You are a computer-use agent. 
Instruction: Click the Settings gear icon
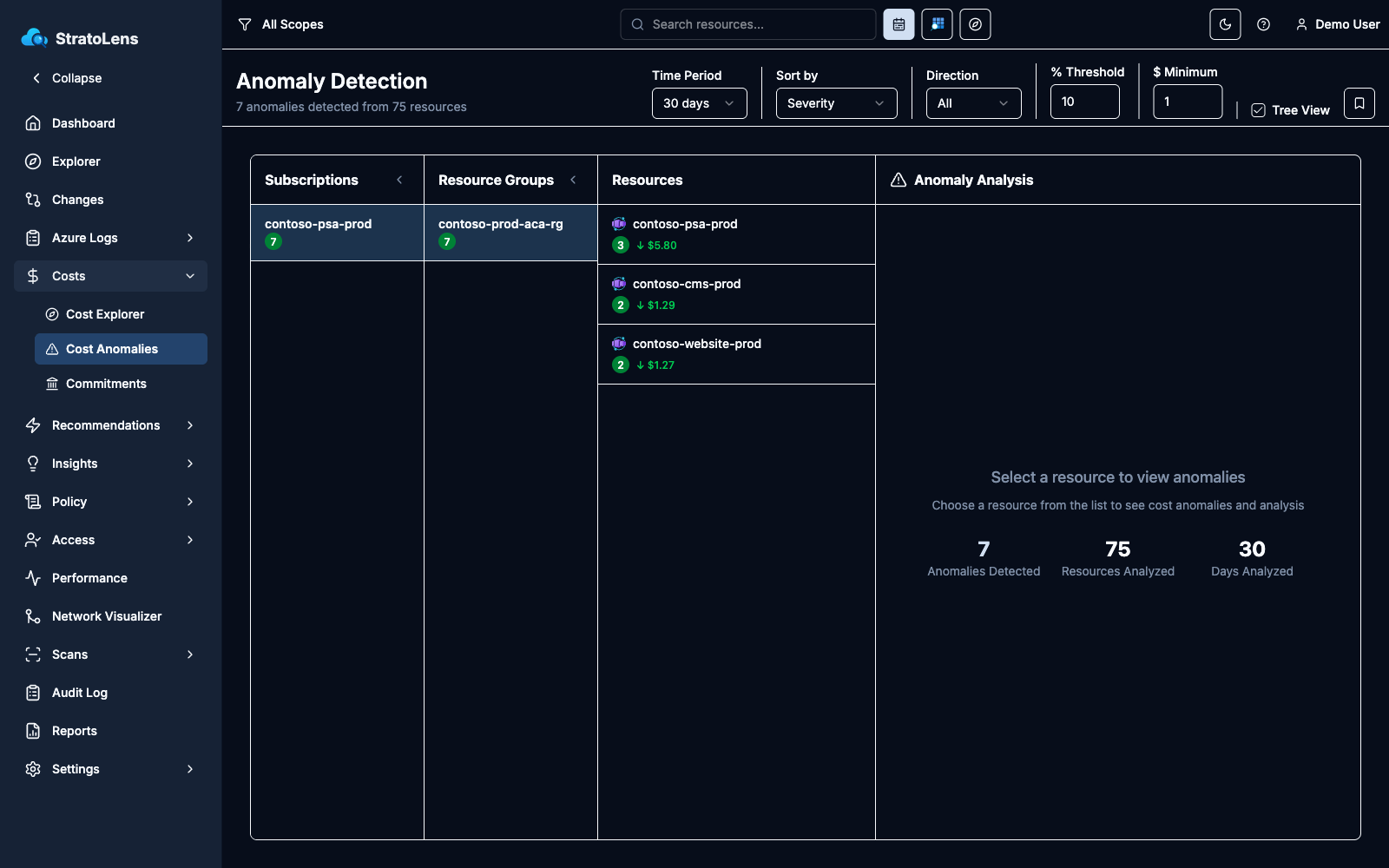[33, 769]
